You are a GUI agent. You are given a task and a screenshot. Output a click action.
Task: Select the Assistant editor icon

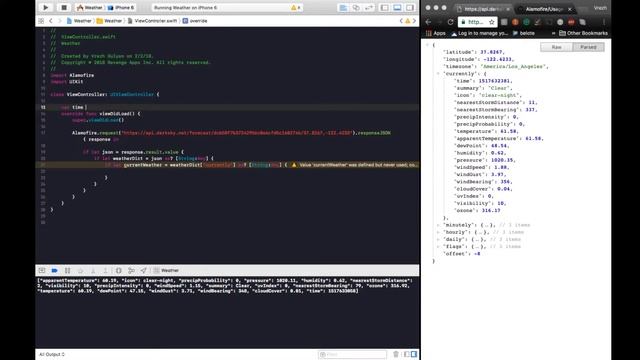(x=356, y=7)
